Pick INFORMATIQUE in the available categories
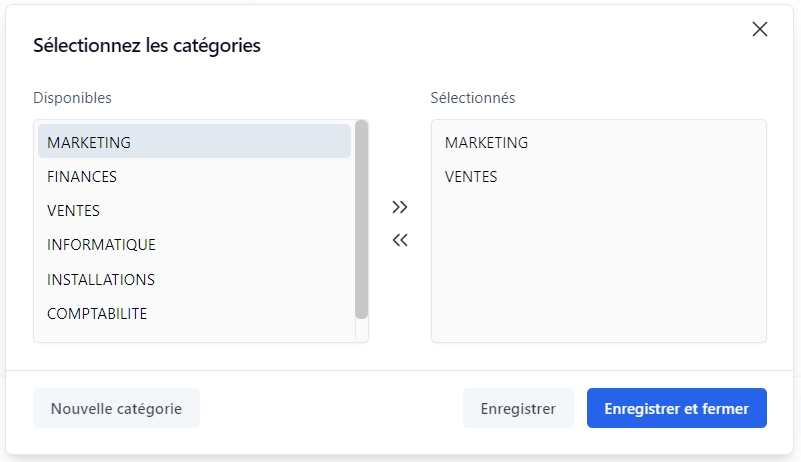This screenshot has width=801, height=462. 101,245
